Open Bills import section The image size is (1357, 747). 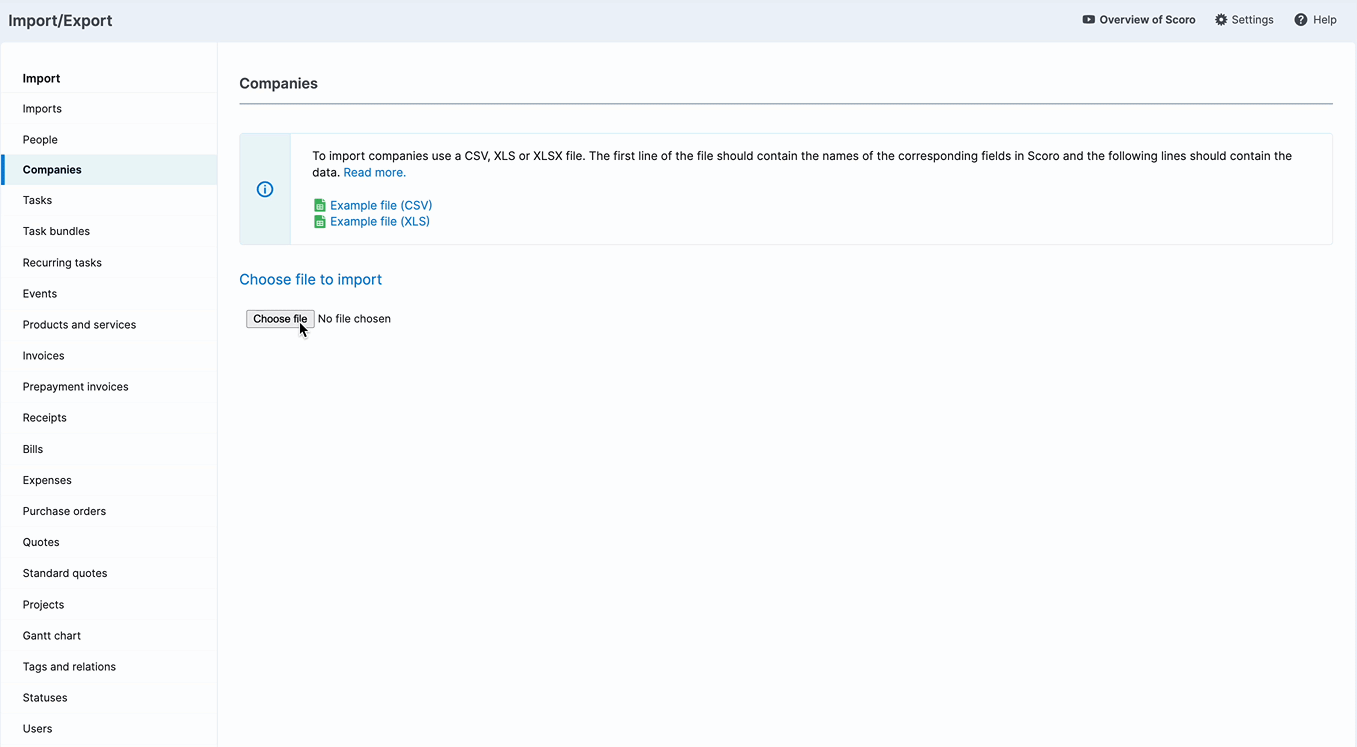pos(109,449)
